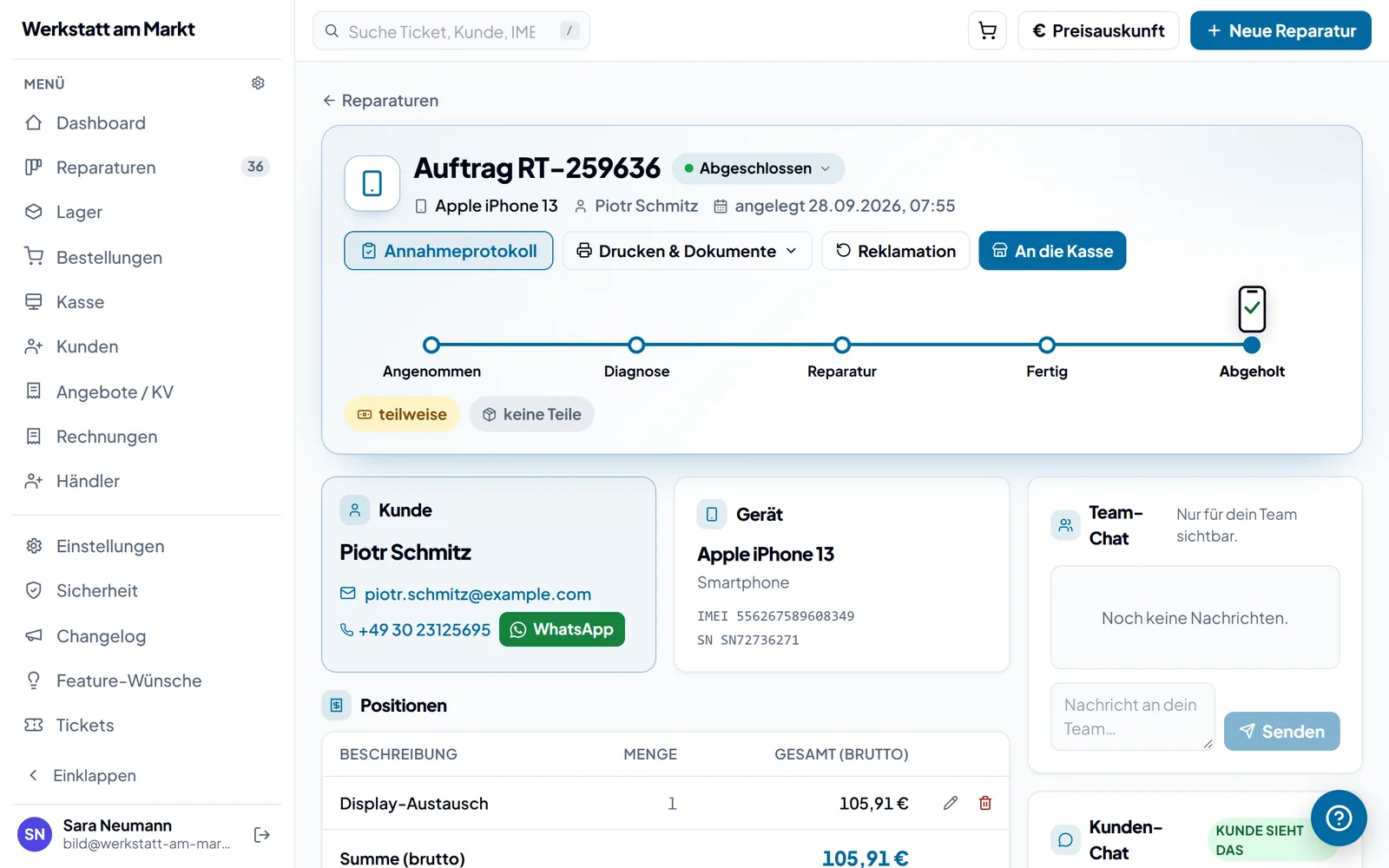
Task: Open the Preisauskunft button
Action: (1098, 30)
